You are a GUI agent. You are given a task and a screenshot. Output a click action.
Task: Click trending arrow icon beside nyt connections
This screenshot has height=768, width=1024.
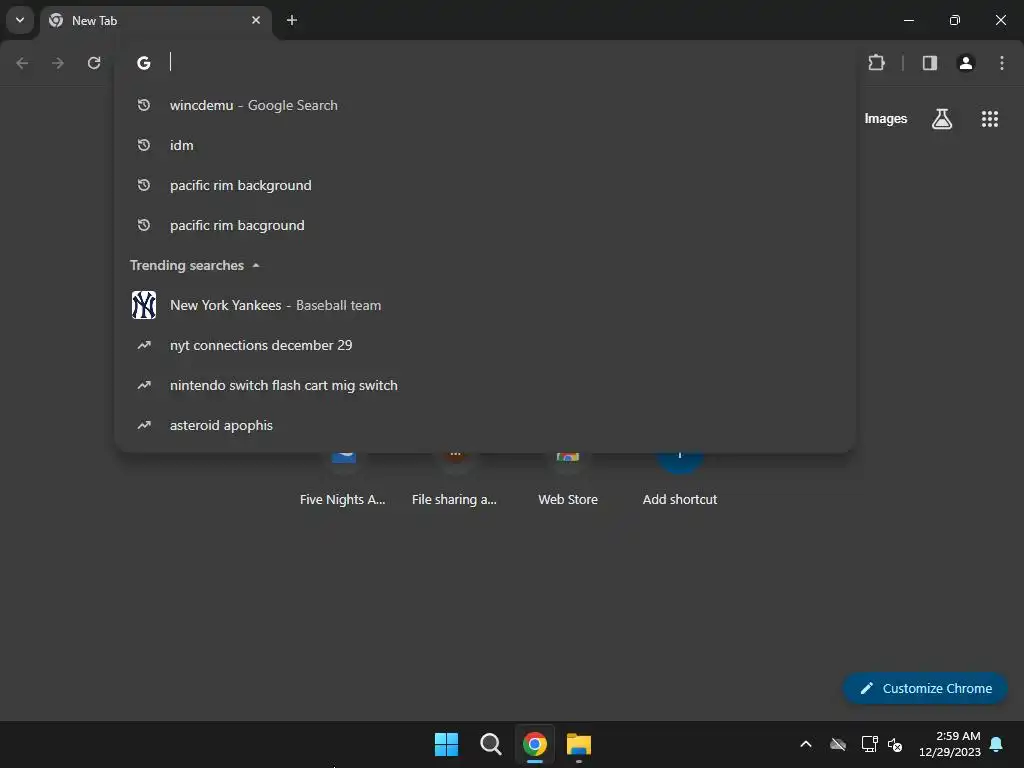144,345
